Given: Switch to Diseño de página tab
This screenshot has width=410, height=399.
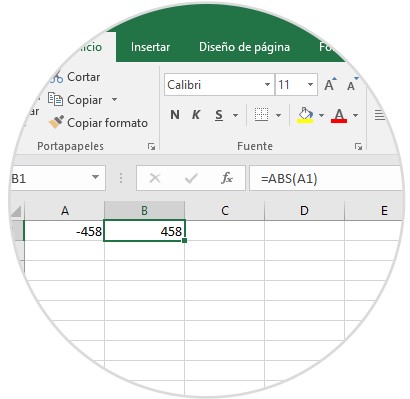Looking at the screenshot, I should tap(244, 47).
